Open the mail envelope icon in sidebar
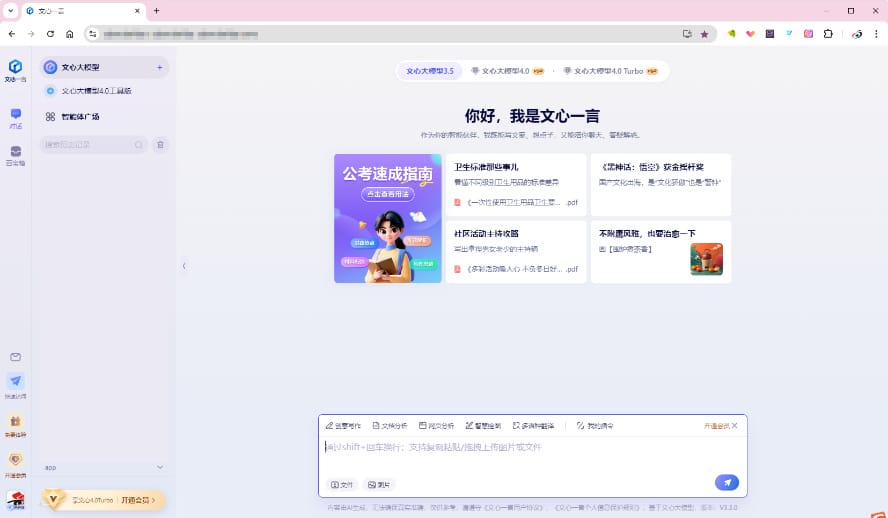Screen dimensions: 888x518 tap(15, 357)
